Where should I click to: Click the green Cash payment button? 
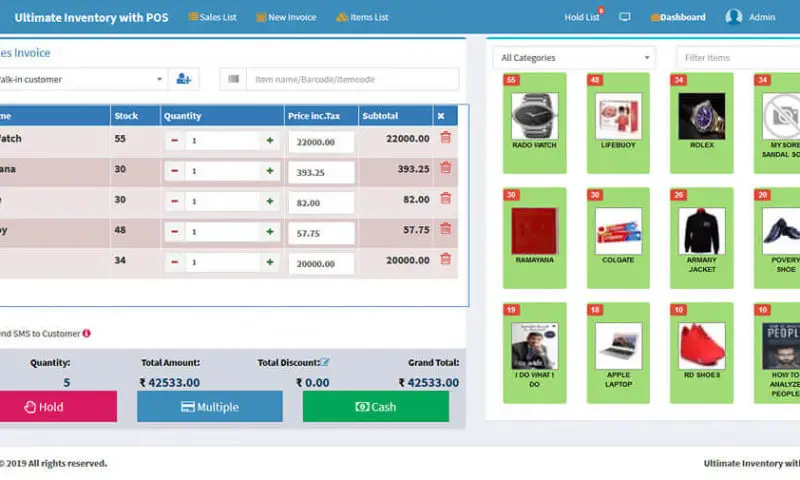tap(375, 407)
